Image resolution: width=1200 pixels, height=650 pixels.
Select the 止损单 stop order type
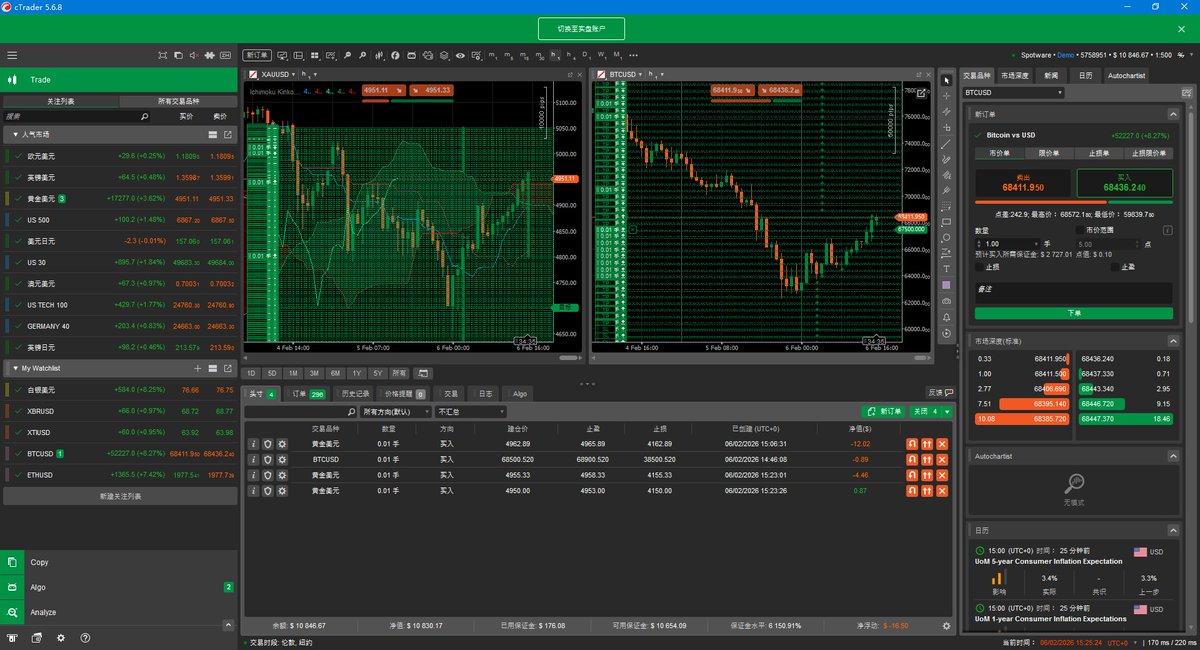pos(1098,153)
